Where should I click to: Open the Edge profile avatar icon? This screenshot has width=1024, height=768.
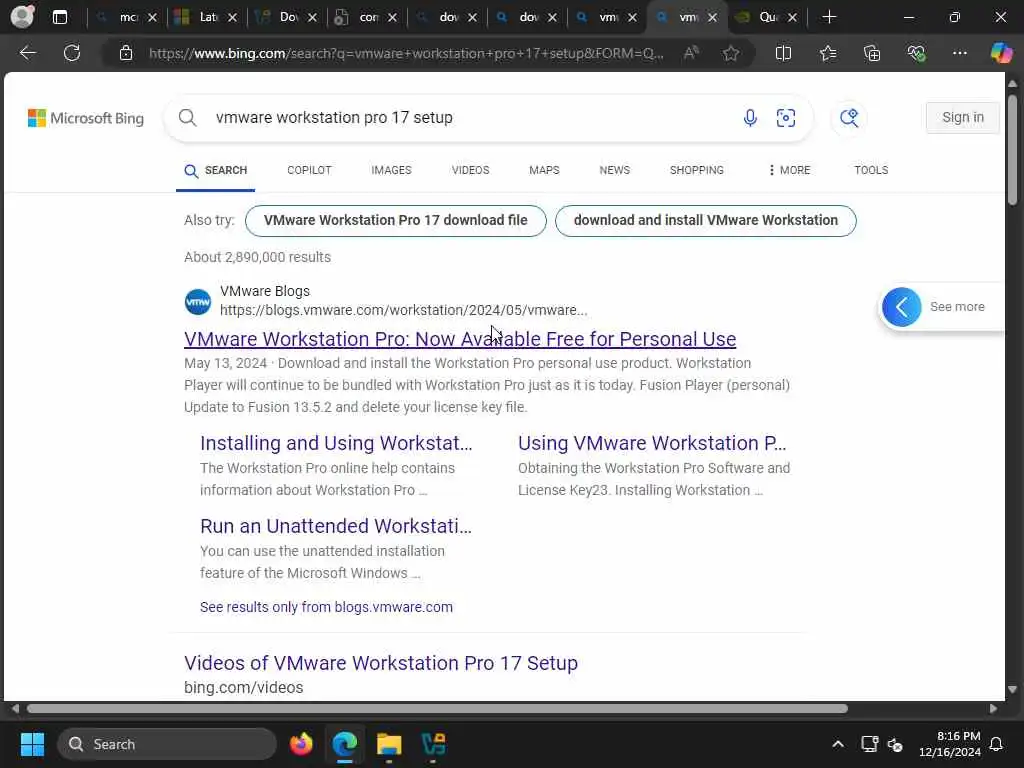click(x=22, y=16)
